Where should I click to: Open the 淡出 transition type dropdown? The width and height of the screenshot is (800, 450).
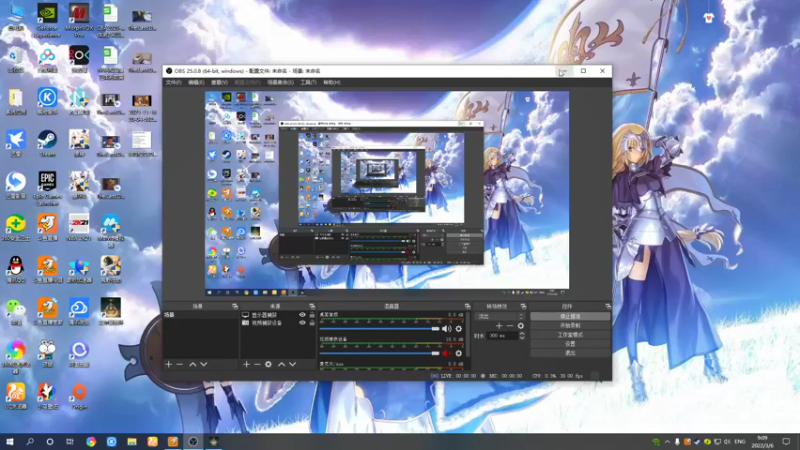coord(499,316)
